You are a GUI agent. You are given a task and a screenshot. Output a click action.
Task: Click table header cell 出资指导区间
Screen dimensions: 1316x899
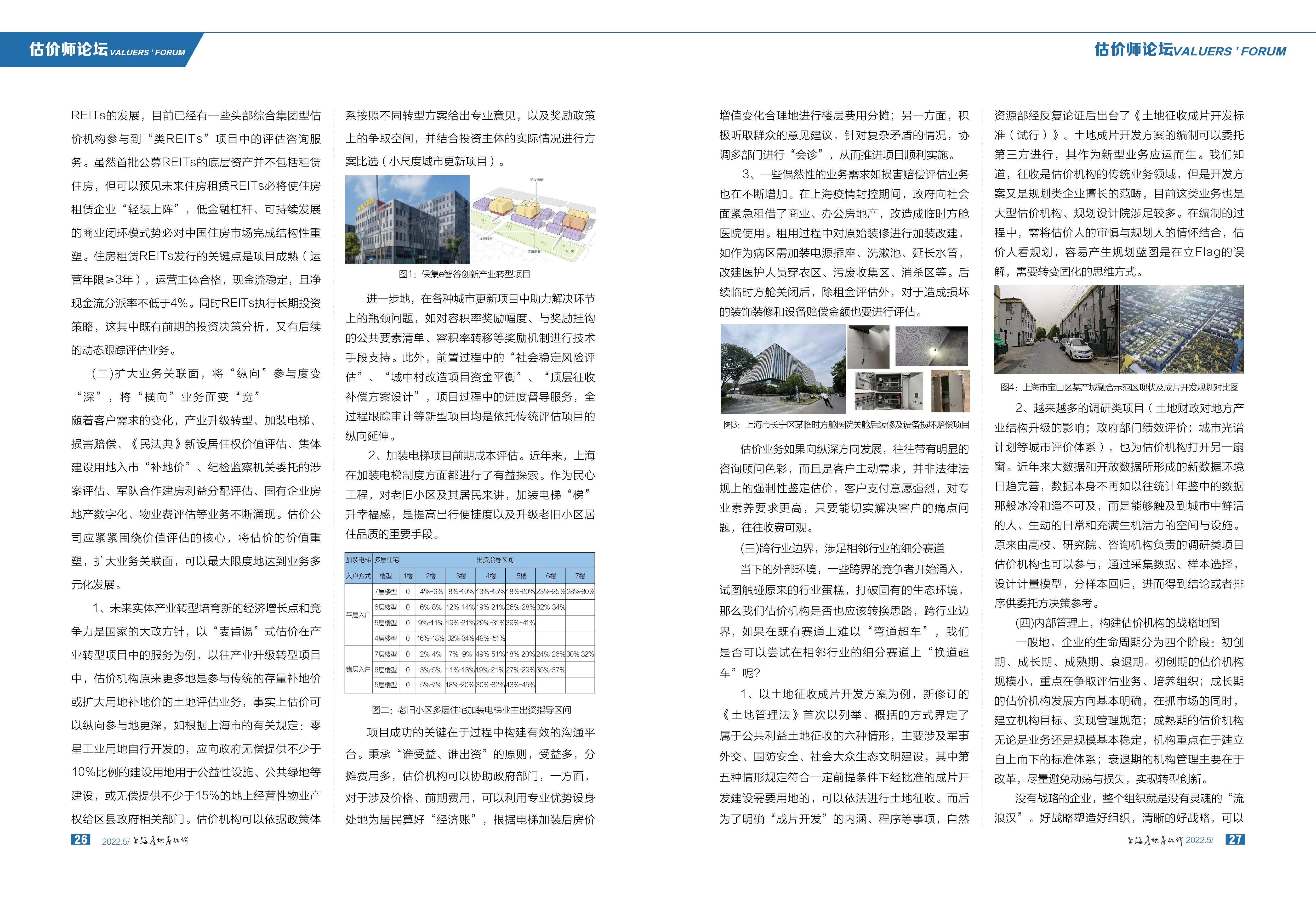pos(497,560)
